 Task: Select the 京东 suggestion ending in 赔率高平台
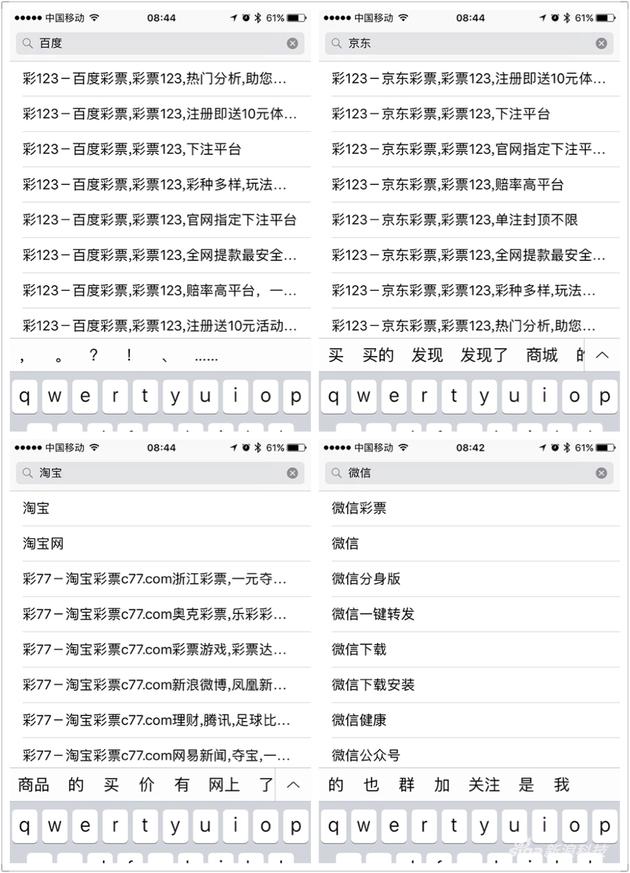469,184
